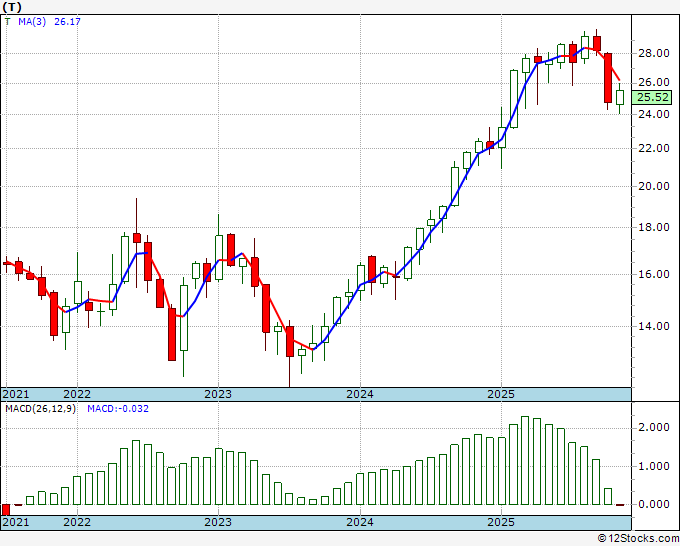Click the 2.000 MACD axis label
Image resolution: width=680 pixels, height=546 pixels.
coord(654,428)
